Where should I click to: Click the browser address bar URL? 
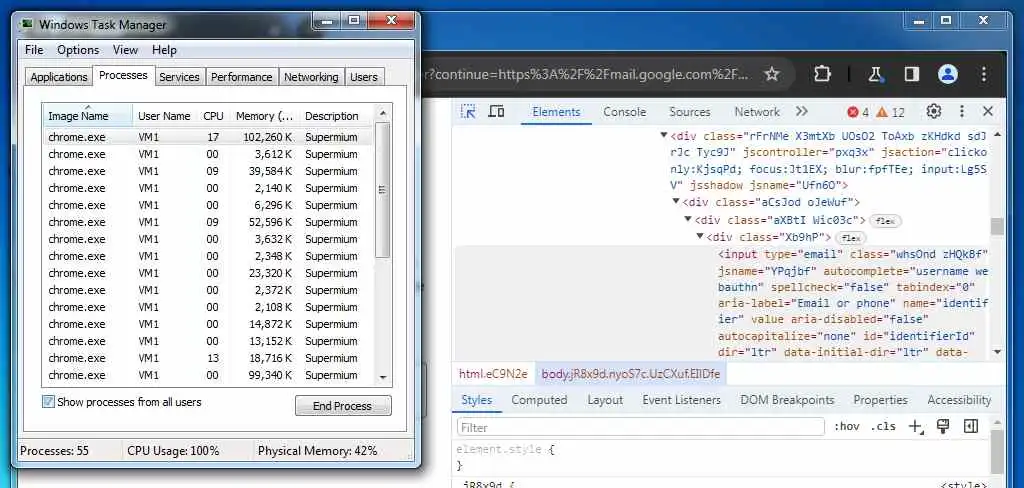pyautogui.click(x=588, y=74)
